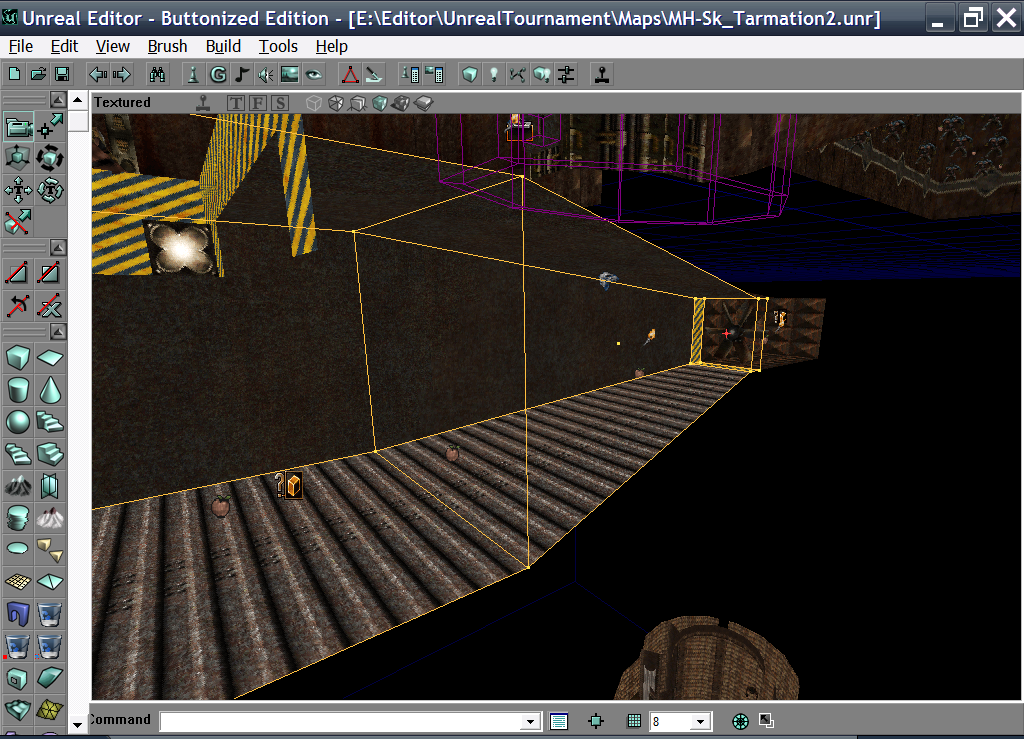The image size is (1024, 739).
Task: Click the two-color swatch at bottom right
Action: coord(765,719)
